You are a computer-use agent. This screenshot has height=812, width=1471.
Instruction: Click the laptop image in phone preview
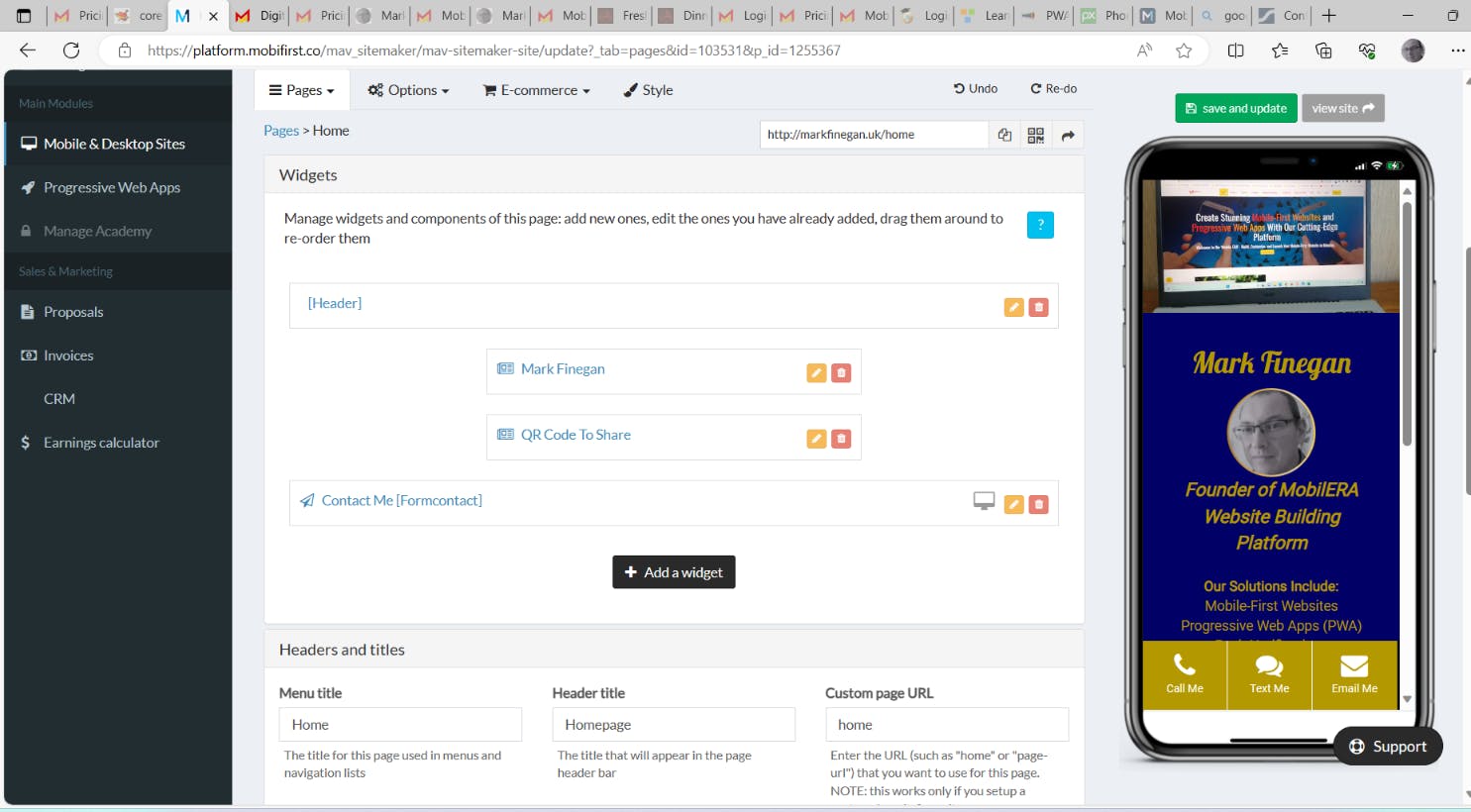(x=1271, y=246)
